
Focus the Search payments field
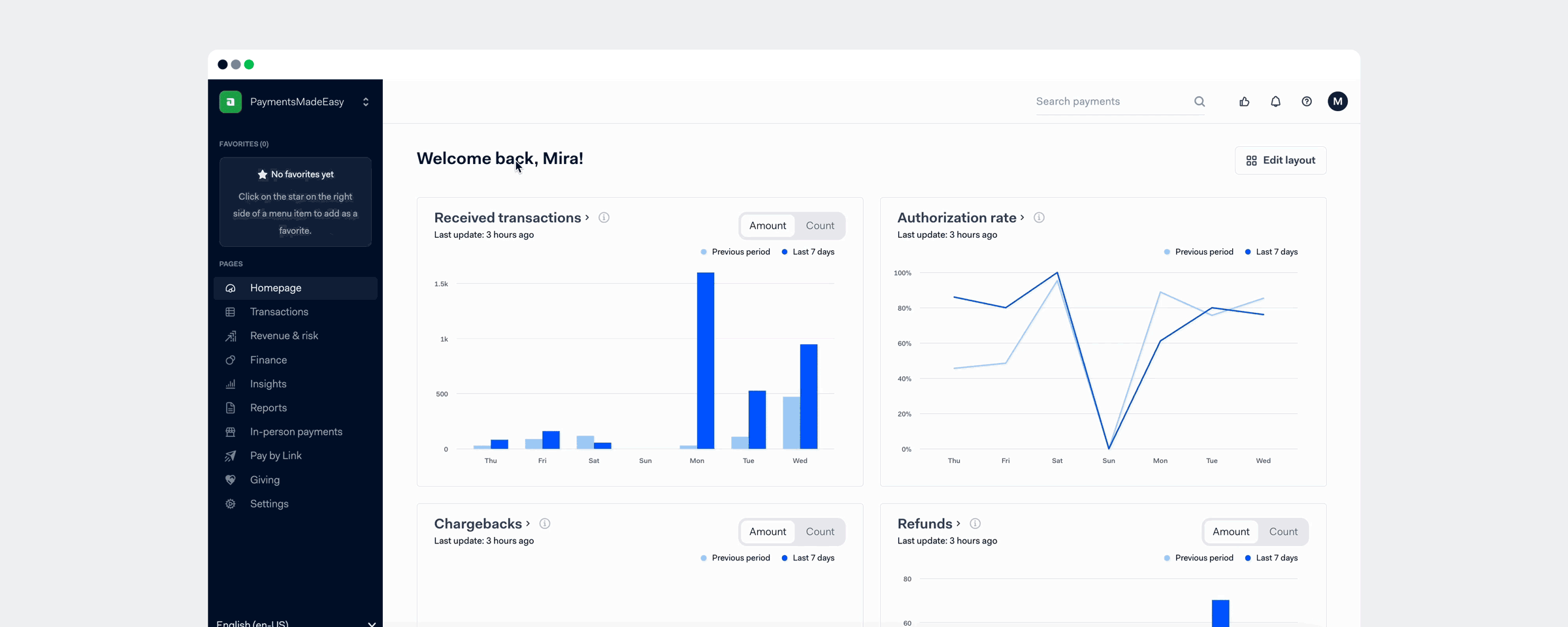coord(1111,101)
